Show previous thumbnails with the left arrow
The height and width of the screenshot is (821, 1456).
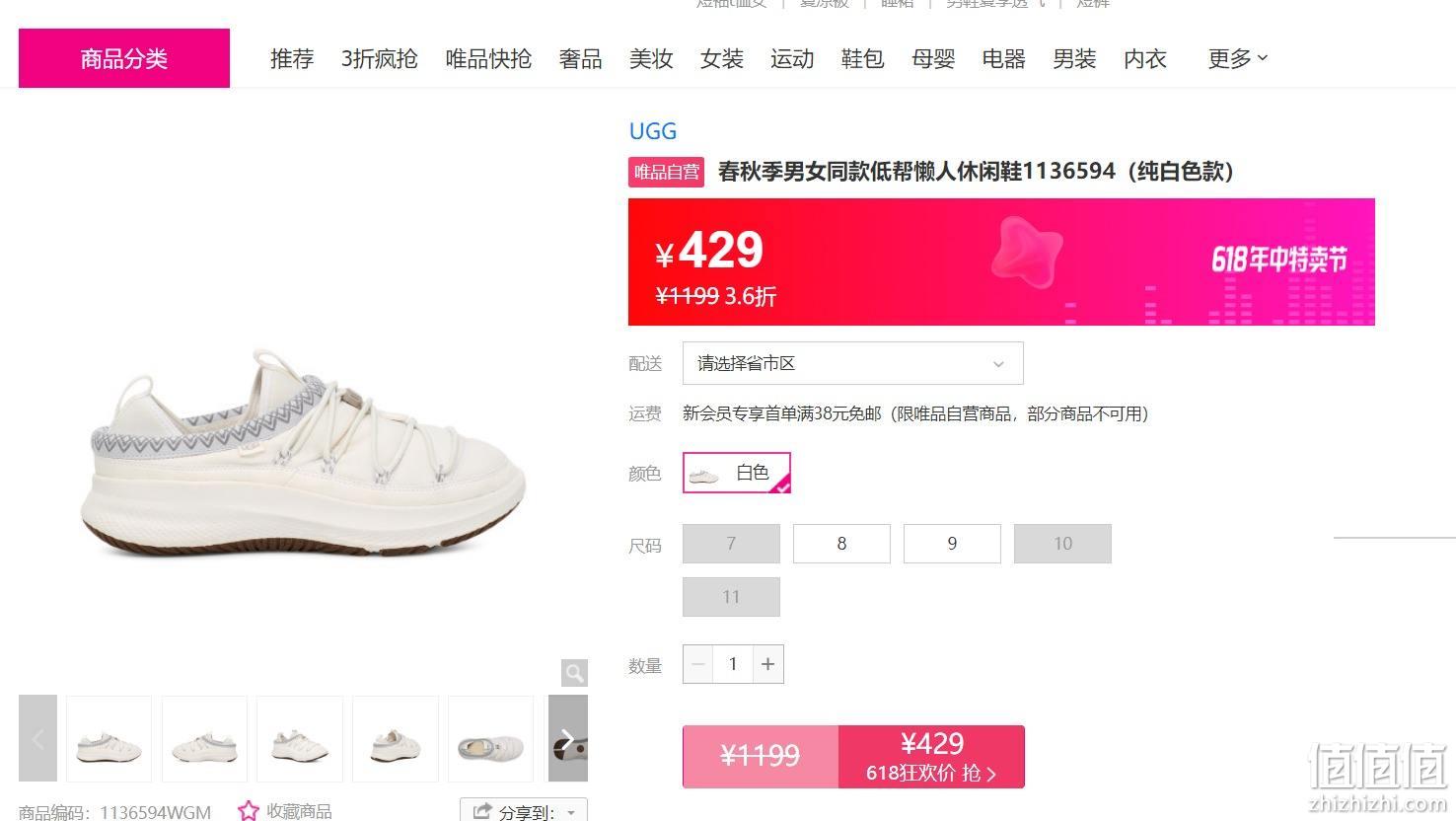(x=37, y=739)
